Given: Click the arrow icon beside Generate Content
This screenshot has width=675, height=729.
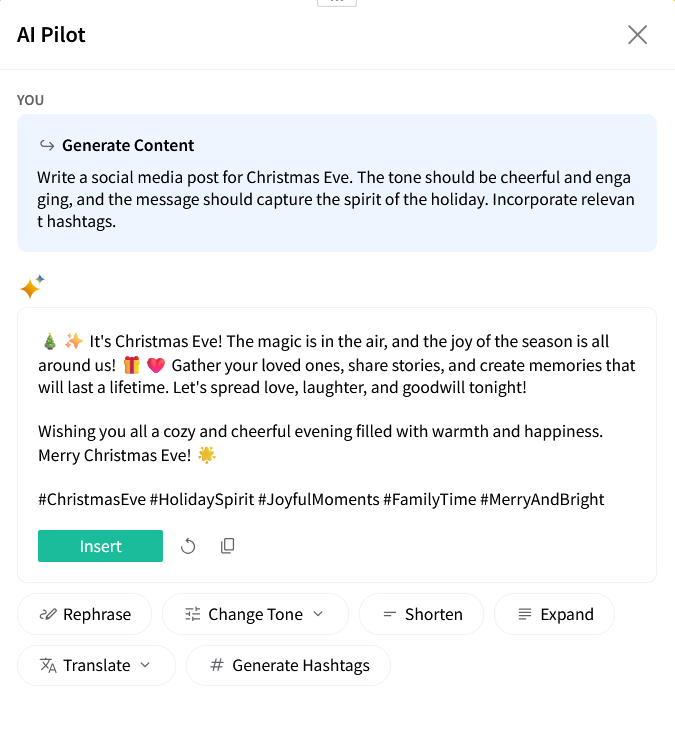Looking at the screenshot, I should (46, 145).
